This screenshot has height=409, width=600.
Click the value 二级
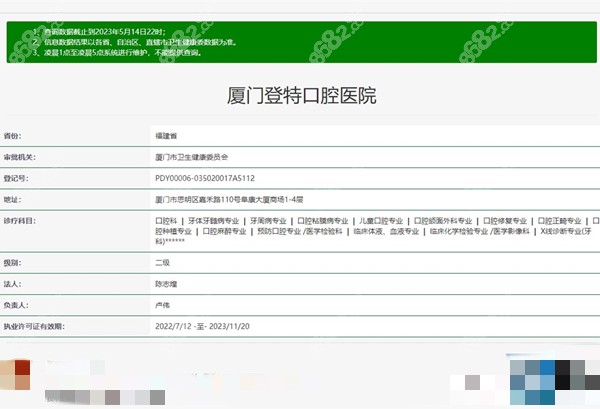pyautogui.click(x=162, y=263)
